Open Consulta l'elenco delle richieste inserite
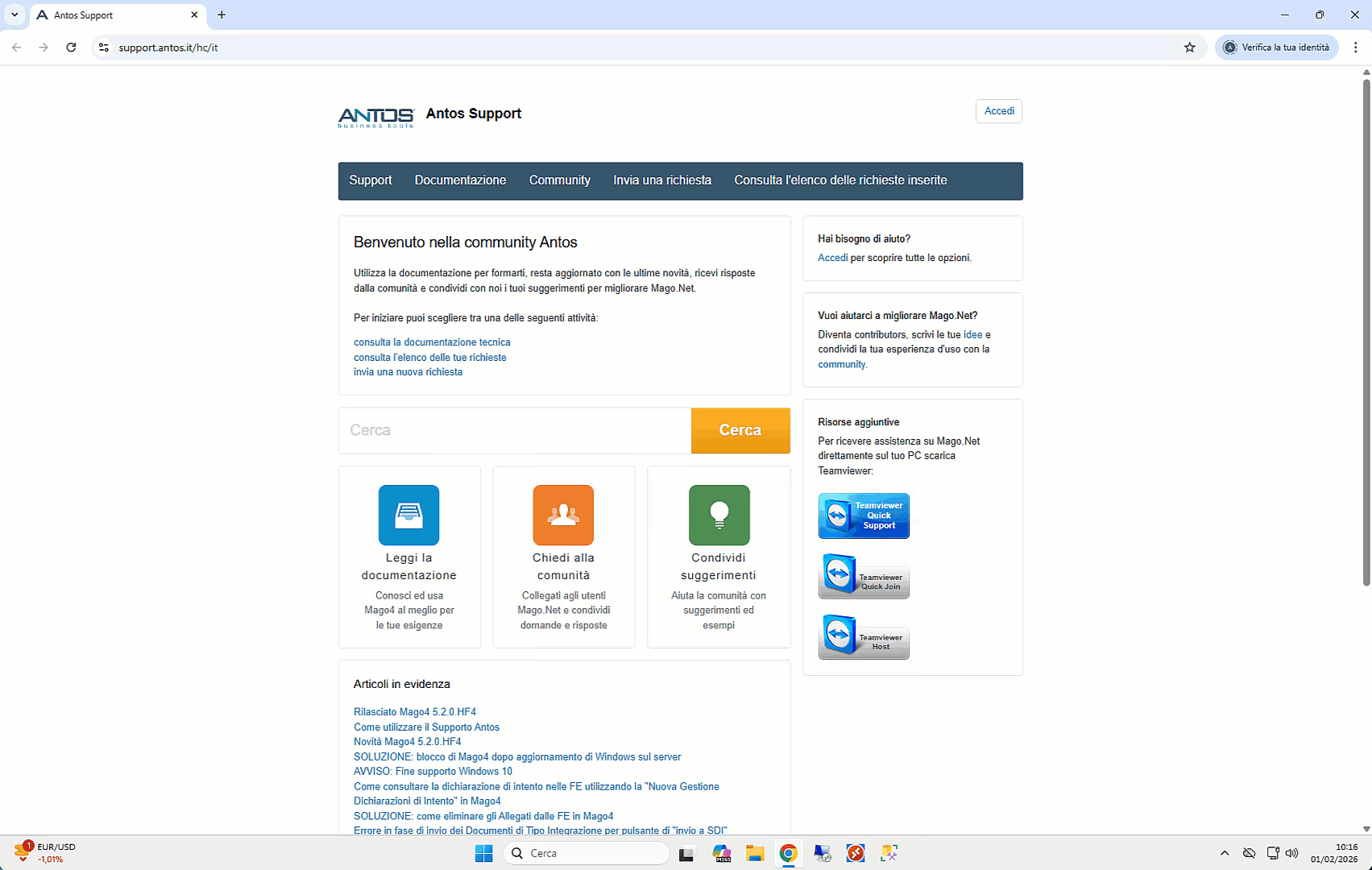The height and width of the screenshot is (870, 1372). pyautogui.click(x=840, y=180)
